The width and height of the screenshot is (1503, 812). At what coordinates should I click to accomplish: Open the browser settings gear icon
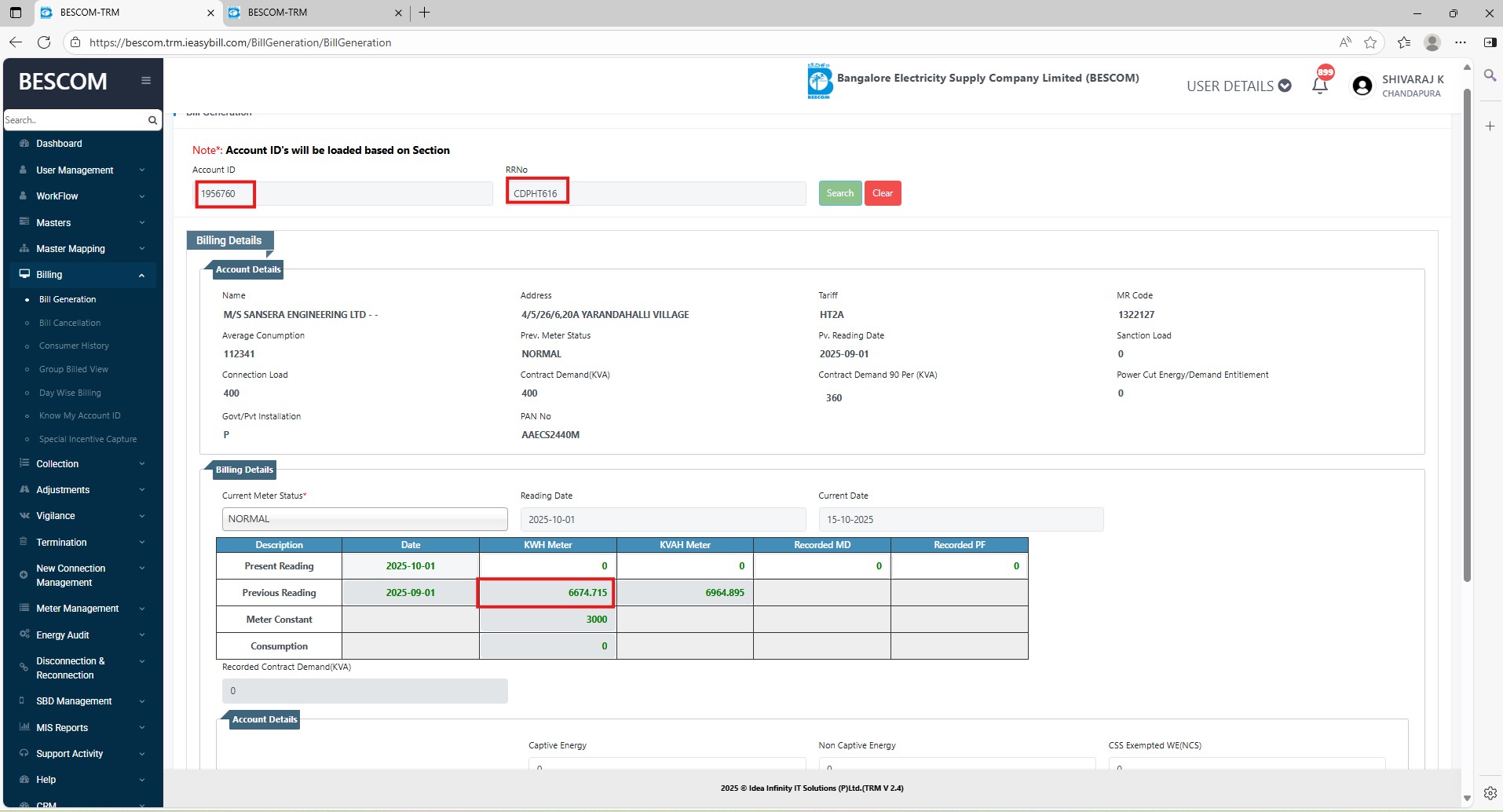[x=1490, y=793]
